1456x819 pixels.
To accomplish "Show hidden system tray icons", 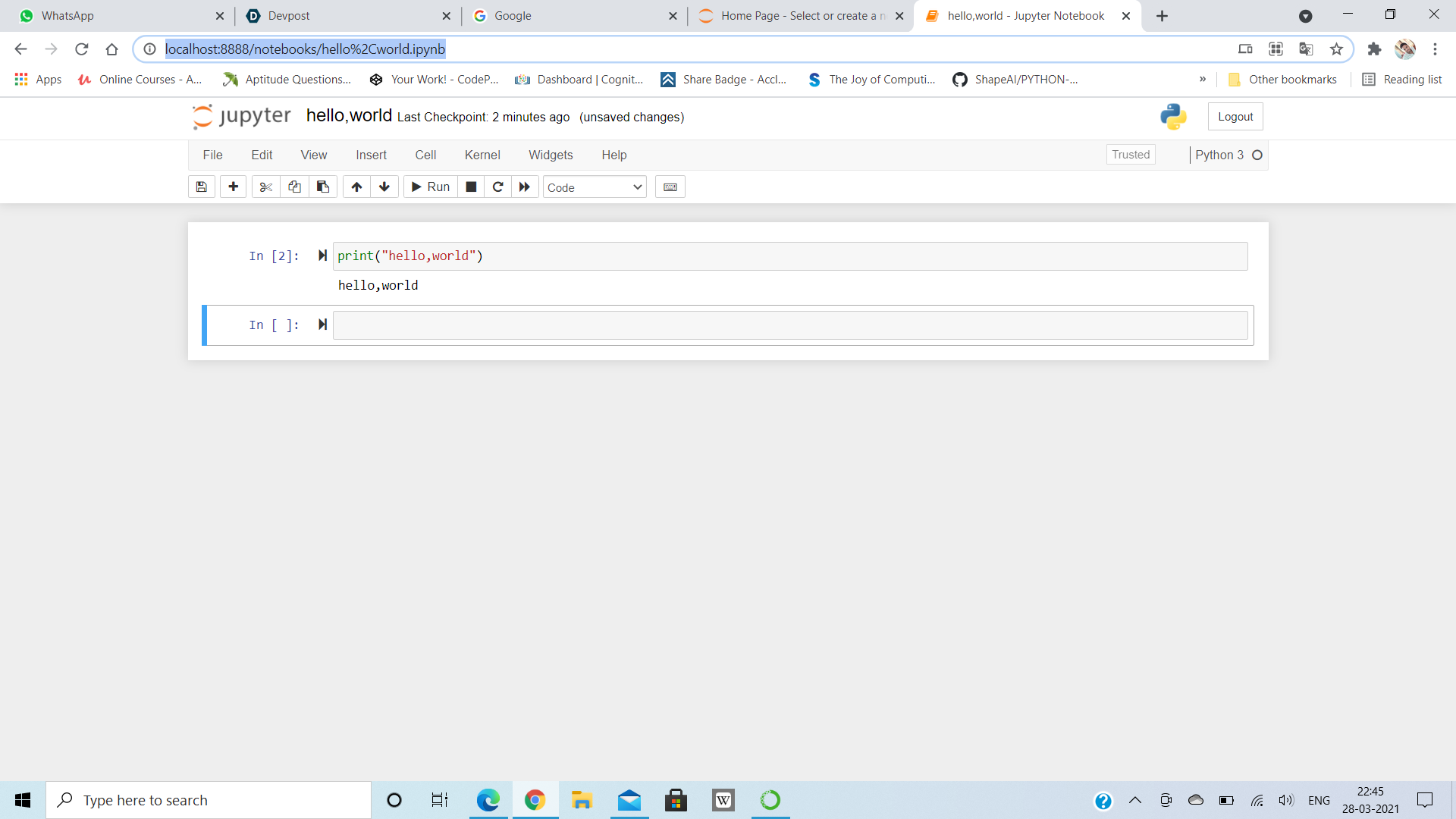I will pos(1135,800).
